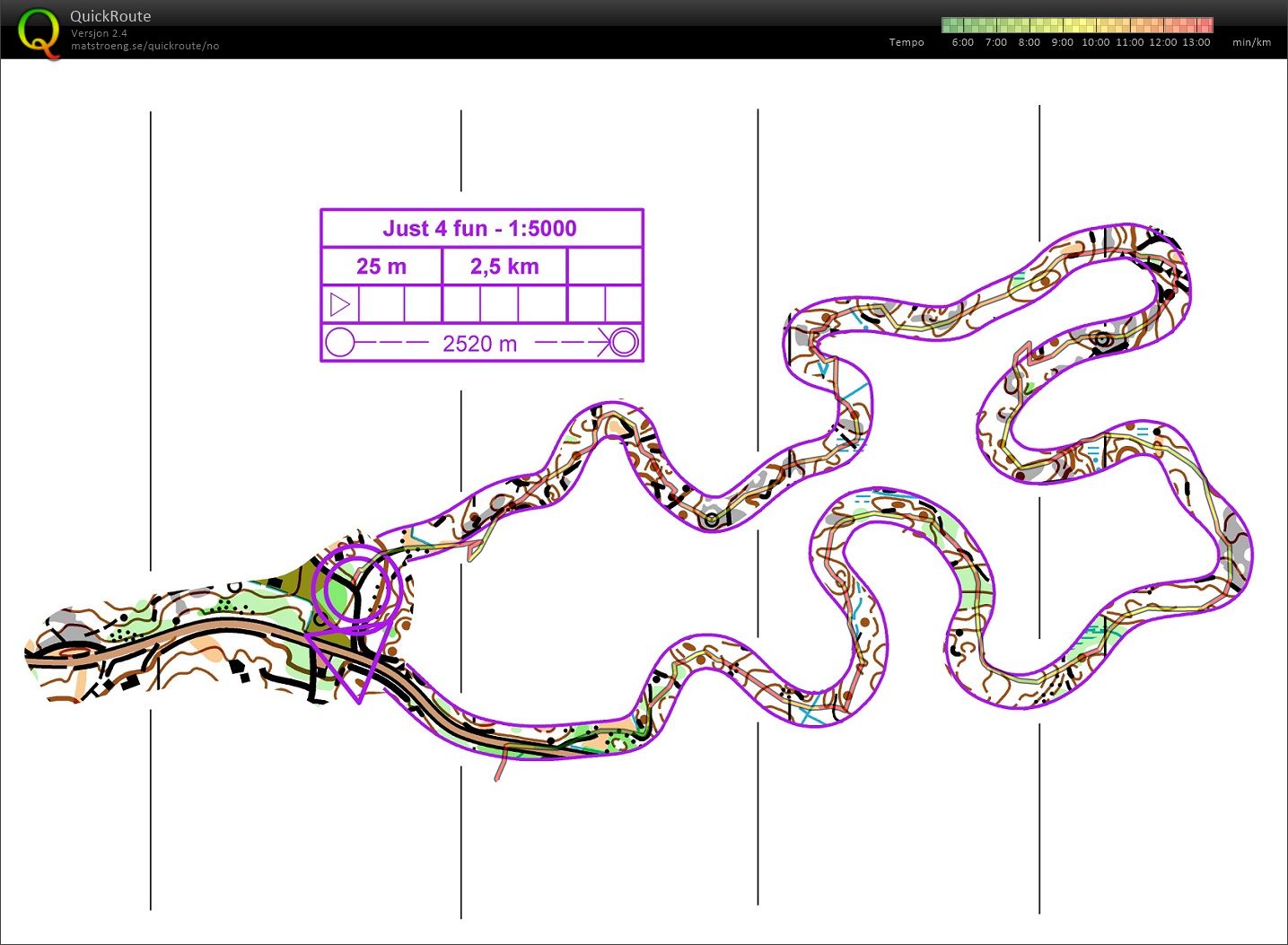Click the tempo color gradient bar

(1077, 24)
